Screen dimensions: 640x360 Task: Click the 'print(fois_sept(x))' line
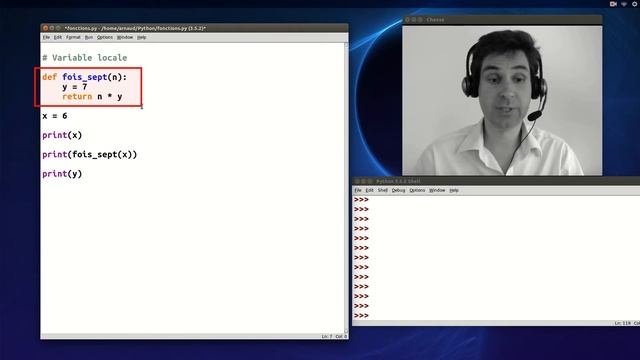[90, 154]
